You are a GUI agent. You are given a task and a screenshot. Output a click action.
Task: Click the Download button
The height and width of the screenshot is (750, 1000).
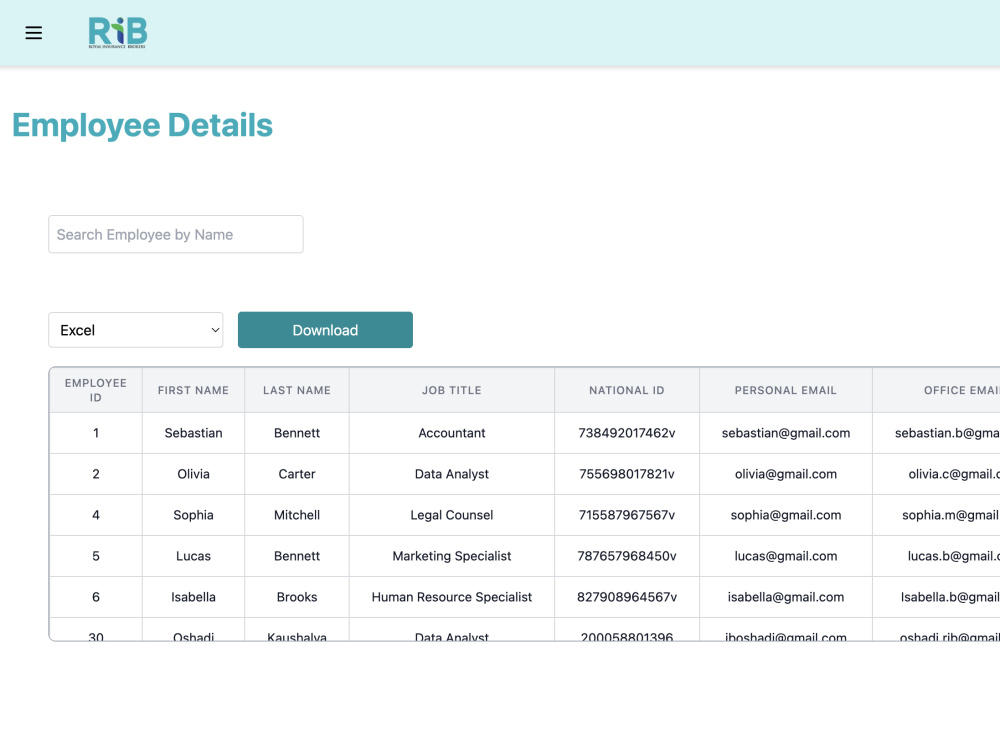[325, 330]
